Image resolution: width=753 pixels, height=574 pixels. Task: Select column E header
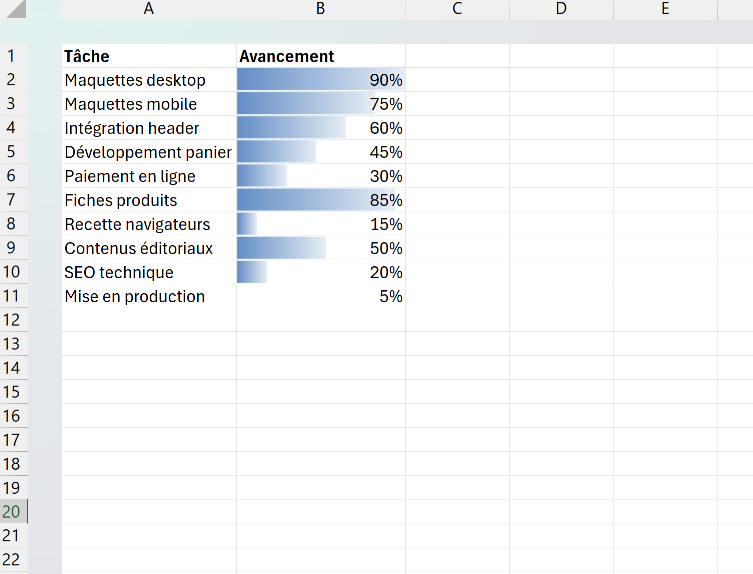pos(666,9)
